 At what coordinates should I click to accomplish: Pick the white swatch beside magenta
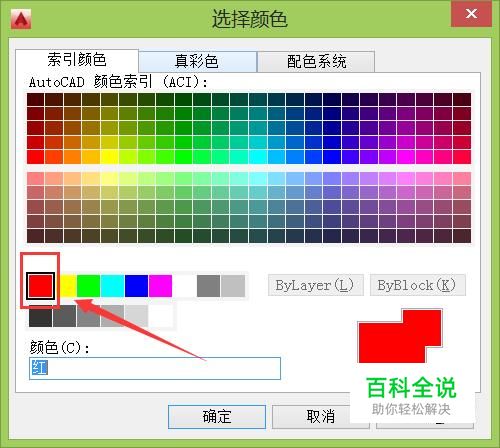click(x=184, y=286)
